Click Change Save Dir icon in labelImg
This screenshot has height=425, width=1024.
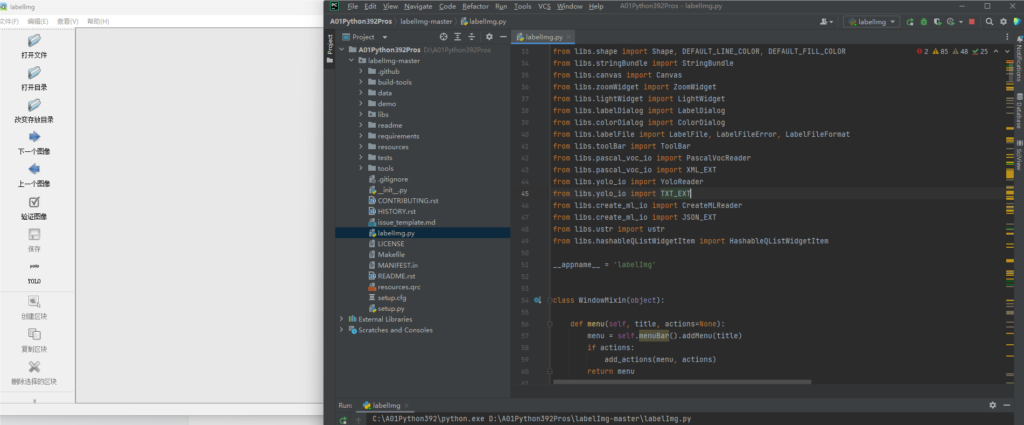click(x=34, y=104)
